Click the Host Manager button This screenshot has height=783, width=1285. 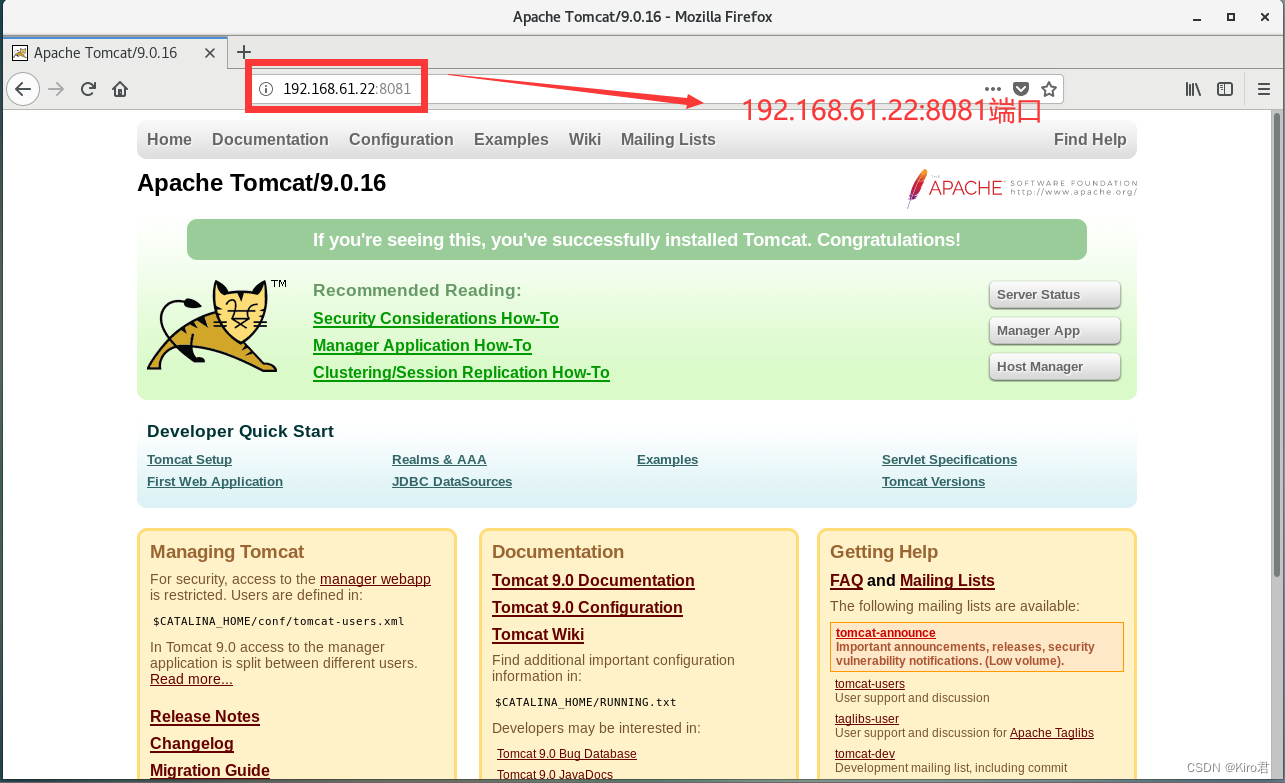point(1055,367)
